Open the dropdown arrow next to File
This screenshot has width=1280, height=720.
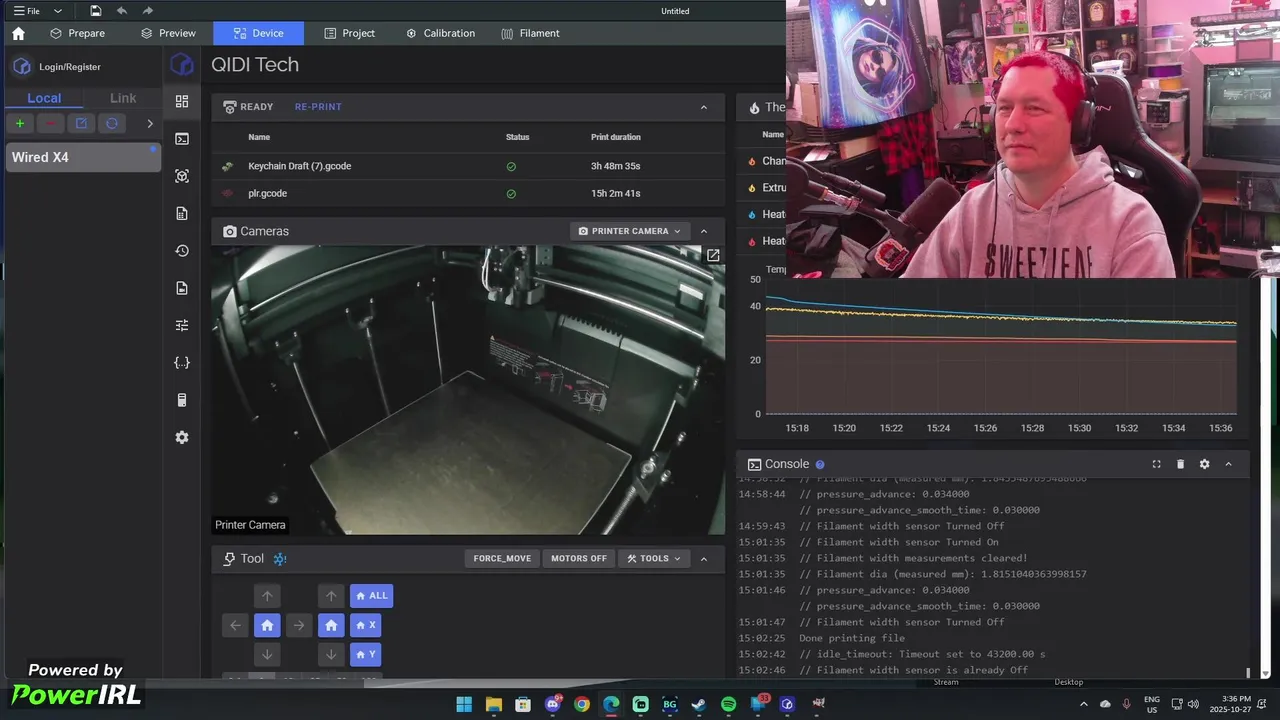pos(57,11)
